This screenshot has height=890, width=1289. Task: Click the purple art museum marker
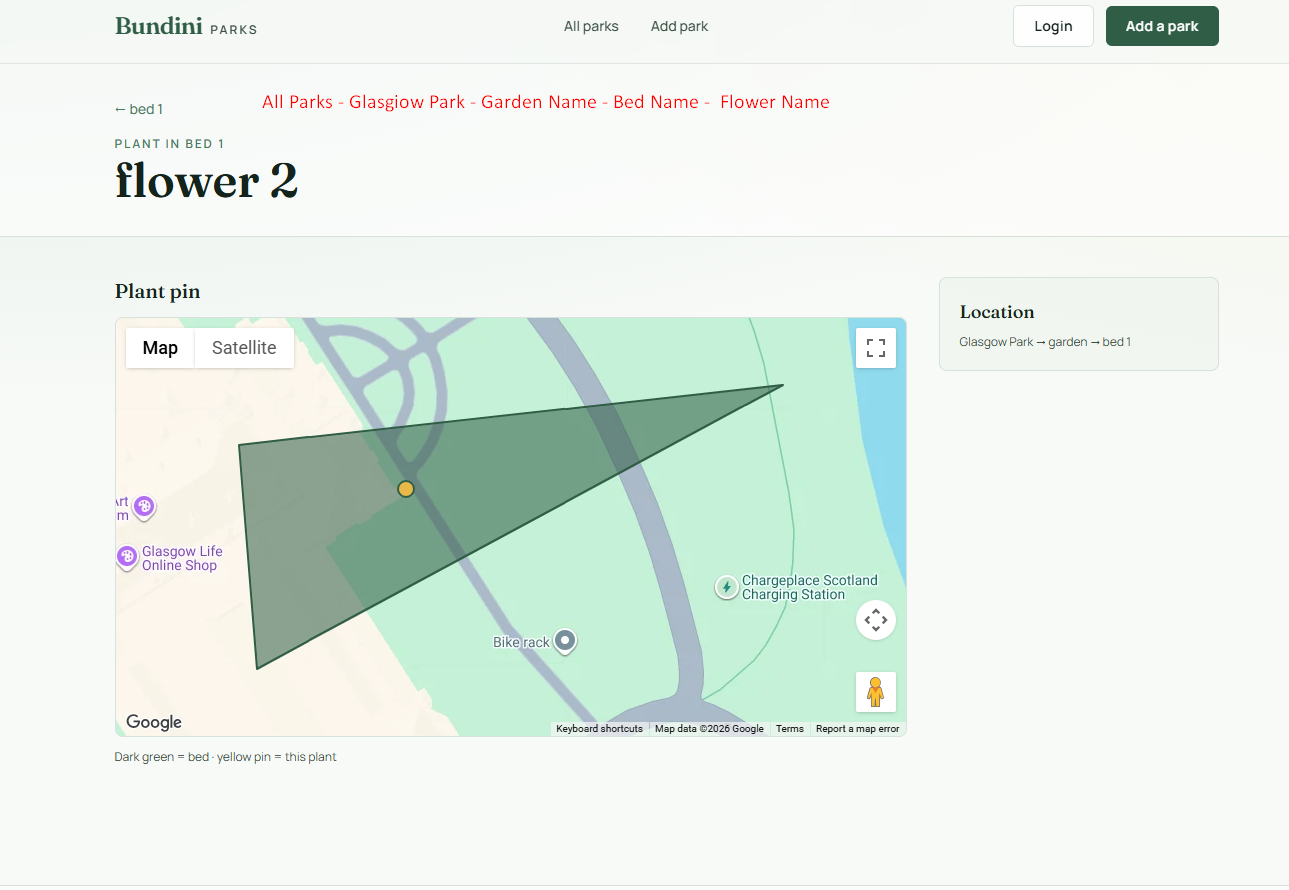point(144,508)
